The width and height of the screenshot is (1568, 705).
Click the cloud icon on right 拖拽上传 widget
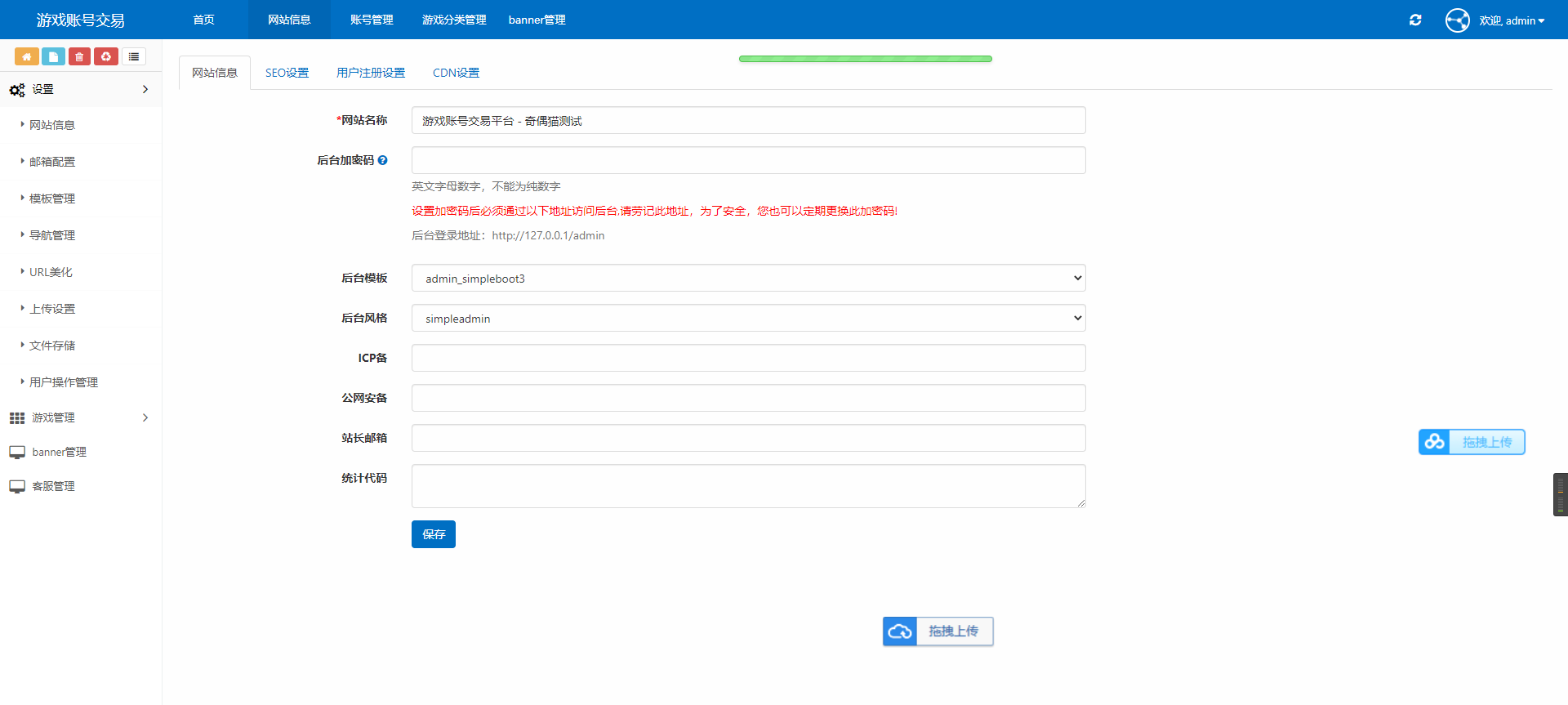1434,442
